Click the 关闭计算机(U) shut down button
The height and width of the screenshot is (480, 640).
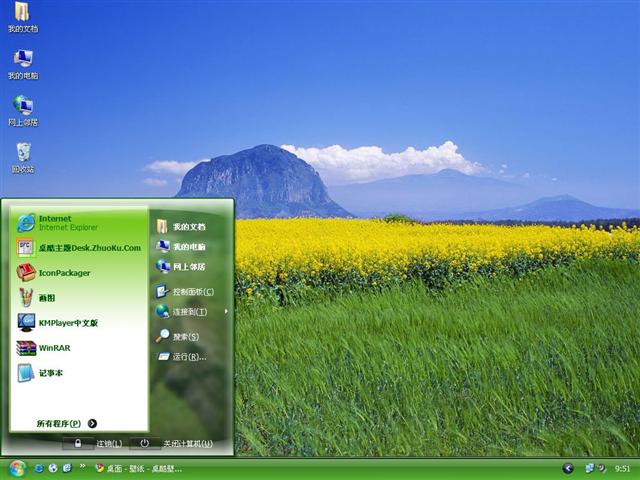tap(172, 443)
